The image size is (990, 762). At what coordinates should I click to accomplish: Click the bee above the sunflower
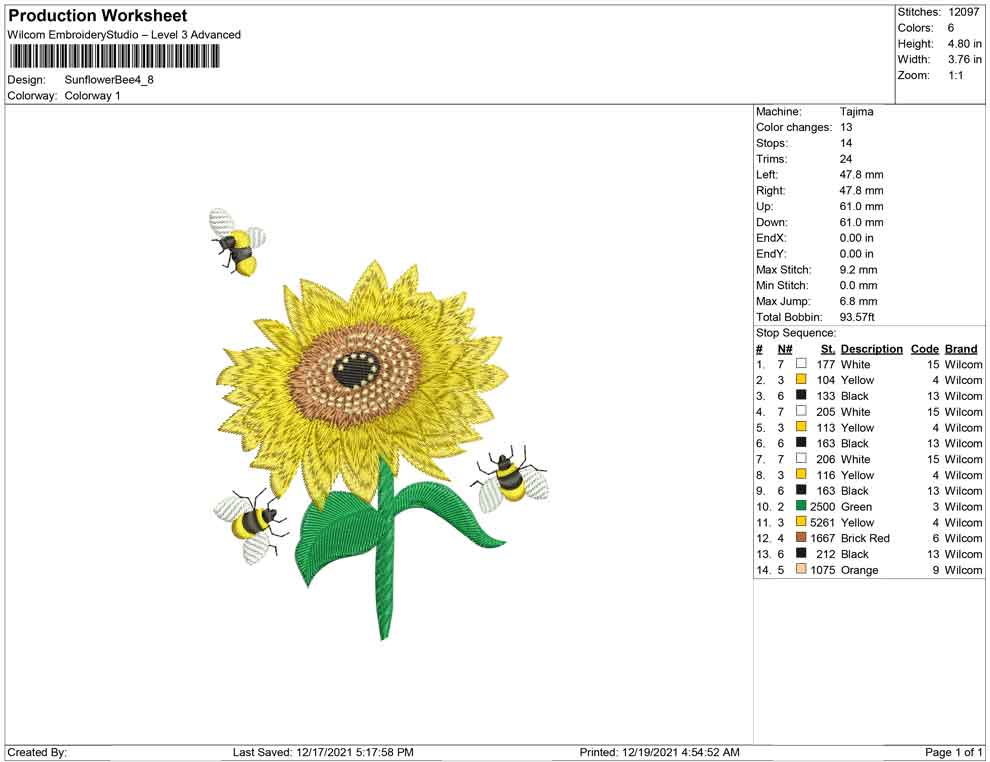point(237,242)
